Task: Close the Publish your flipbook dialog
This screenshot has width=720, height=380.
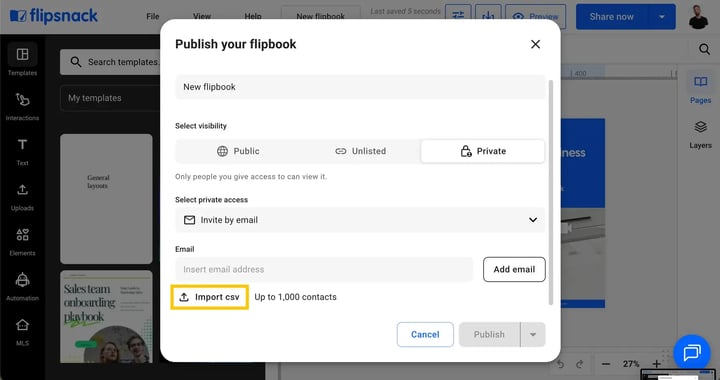Action: coord(535,44)
